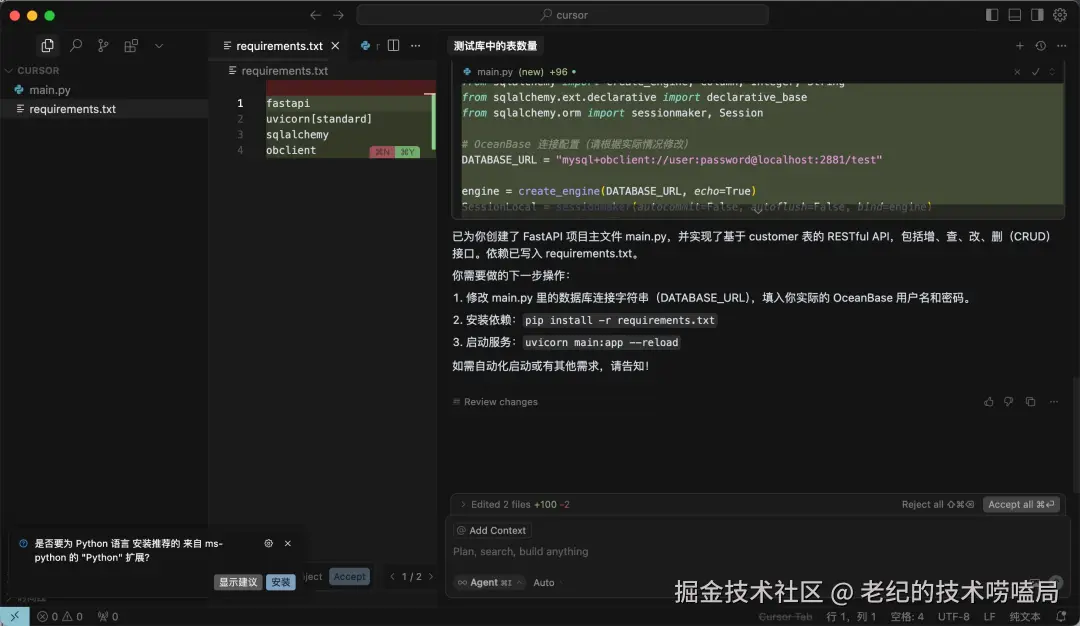Open the Source Control view icon
Viewport: 1080px width, 626px height.
click(103, 45)
